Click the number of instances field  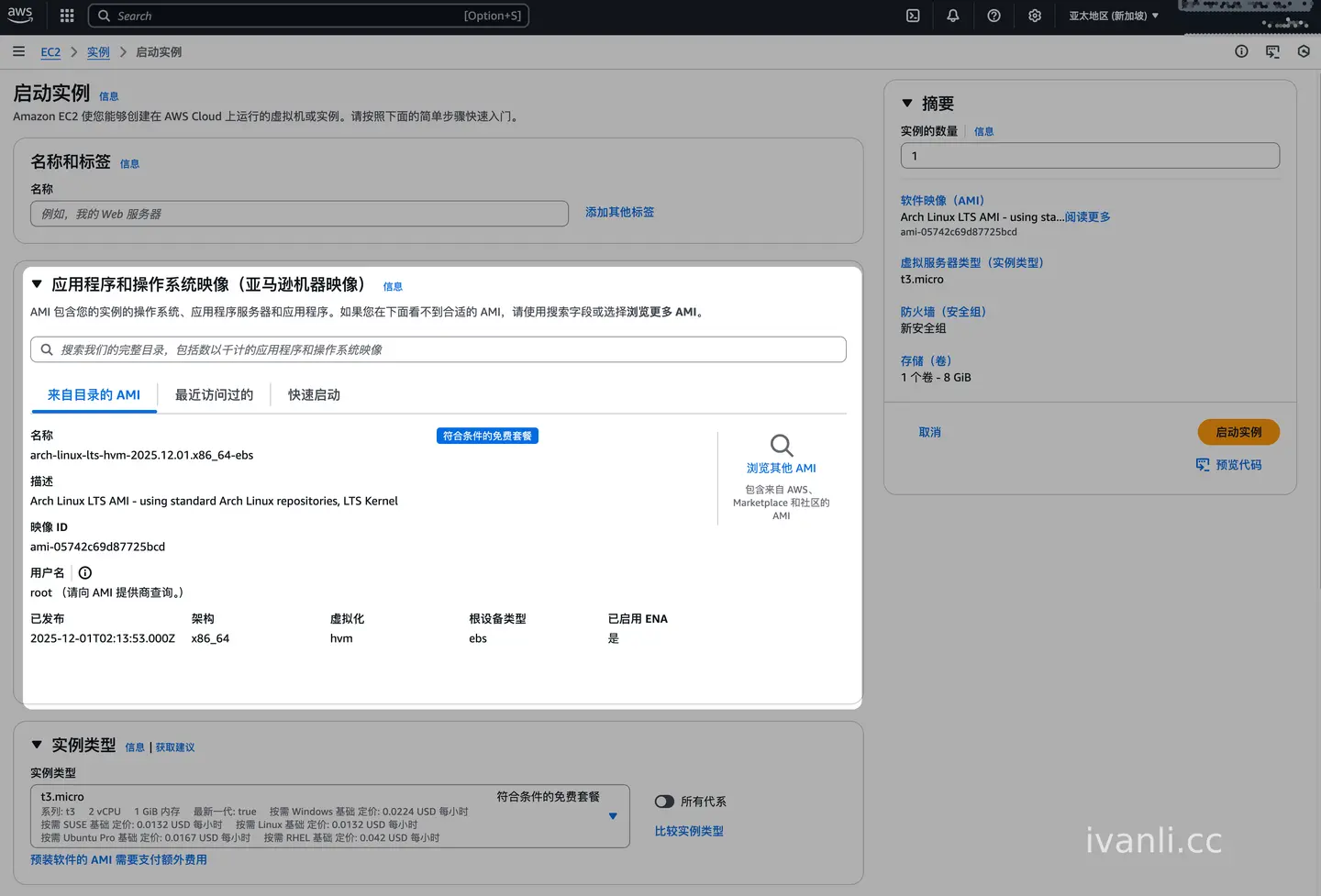(1090, 156)
